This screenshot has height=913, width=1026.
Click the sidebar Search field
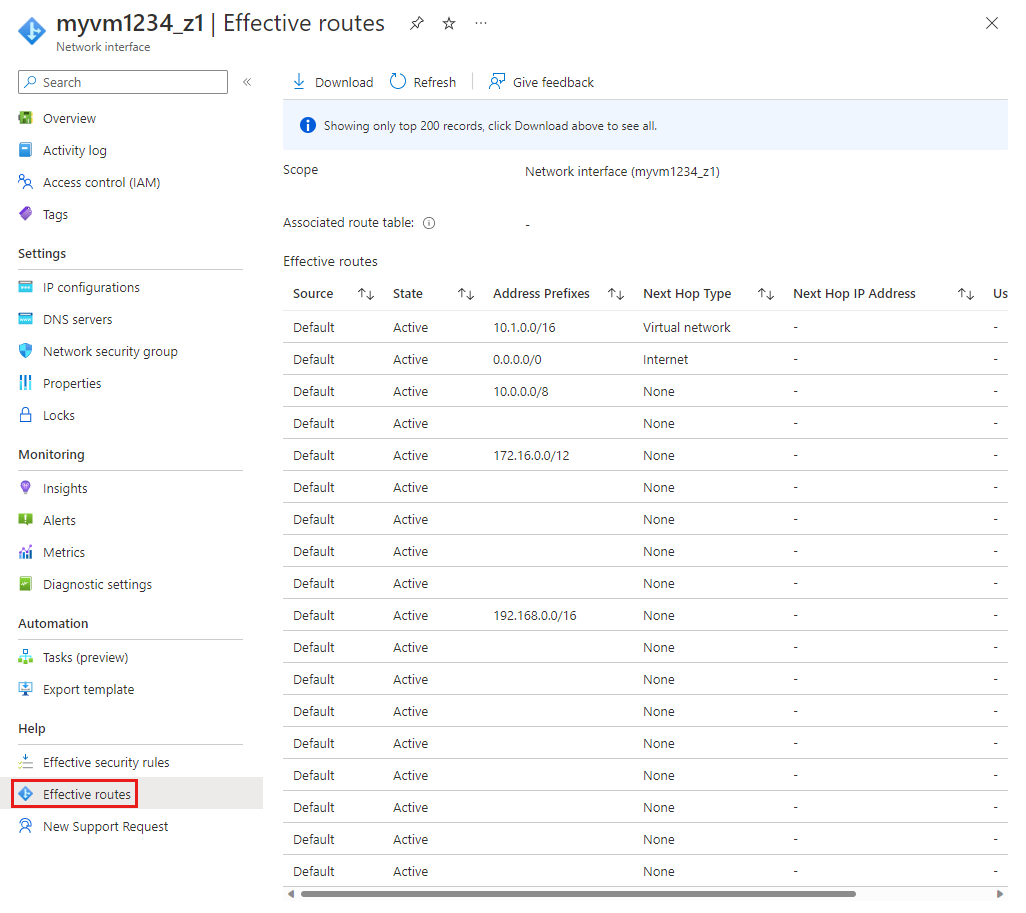pos(122,81)
